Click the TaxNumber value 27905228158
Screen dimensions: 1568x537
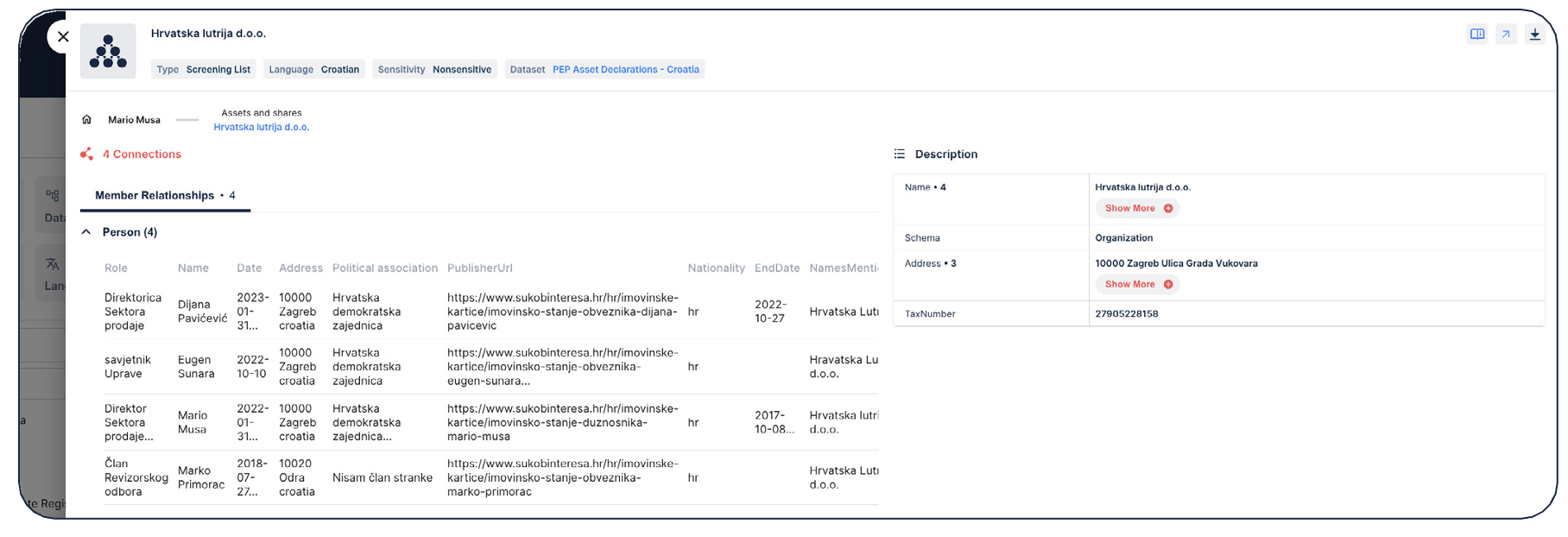[x=1127, y=313]
